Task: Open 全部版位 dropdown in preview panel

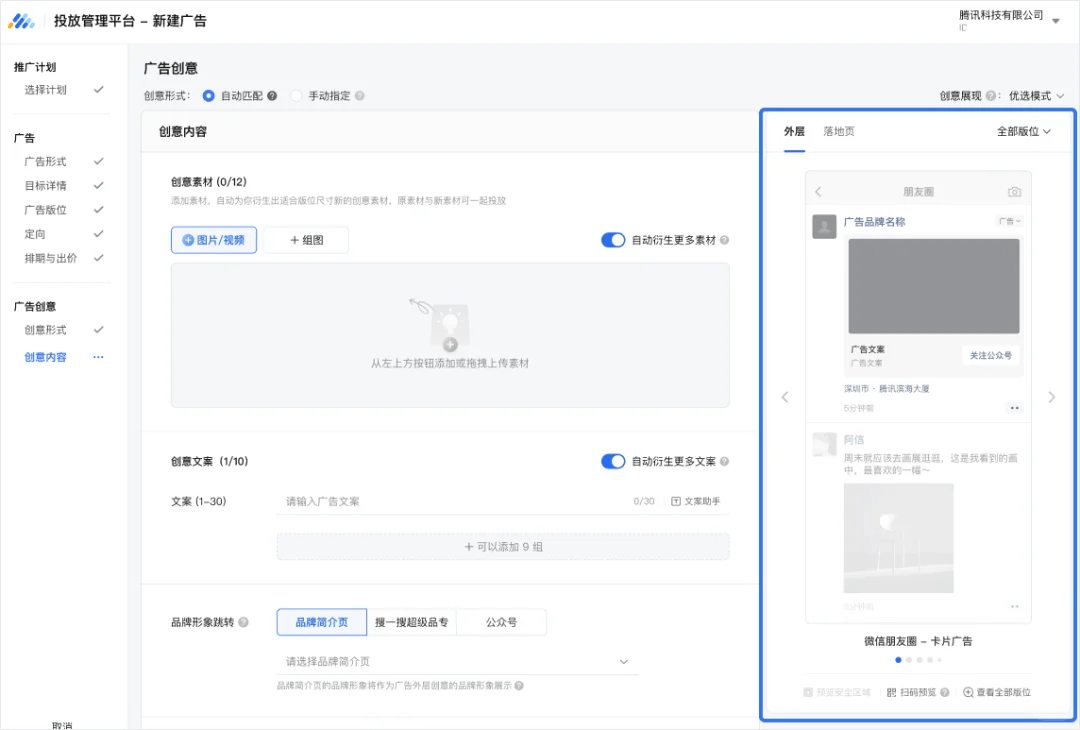Action: (1023, 131)
